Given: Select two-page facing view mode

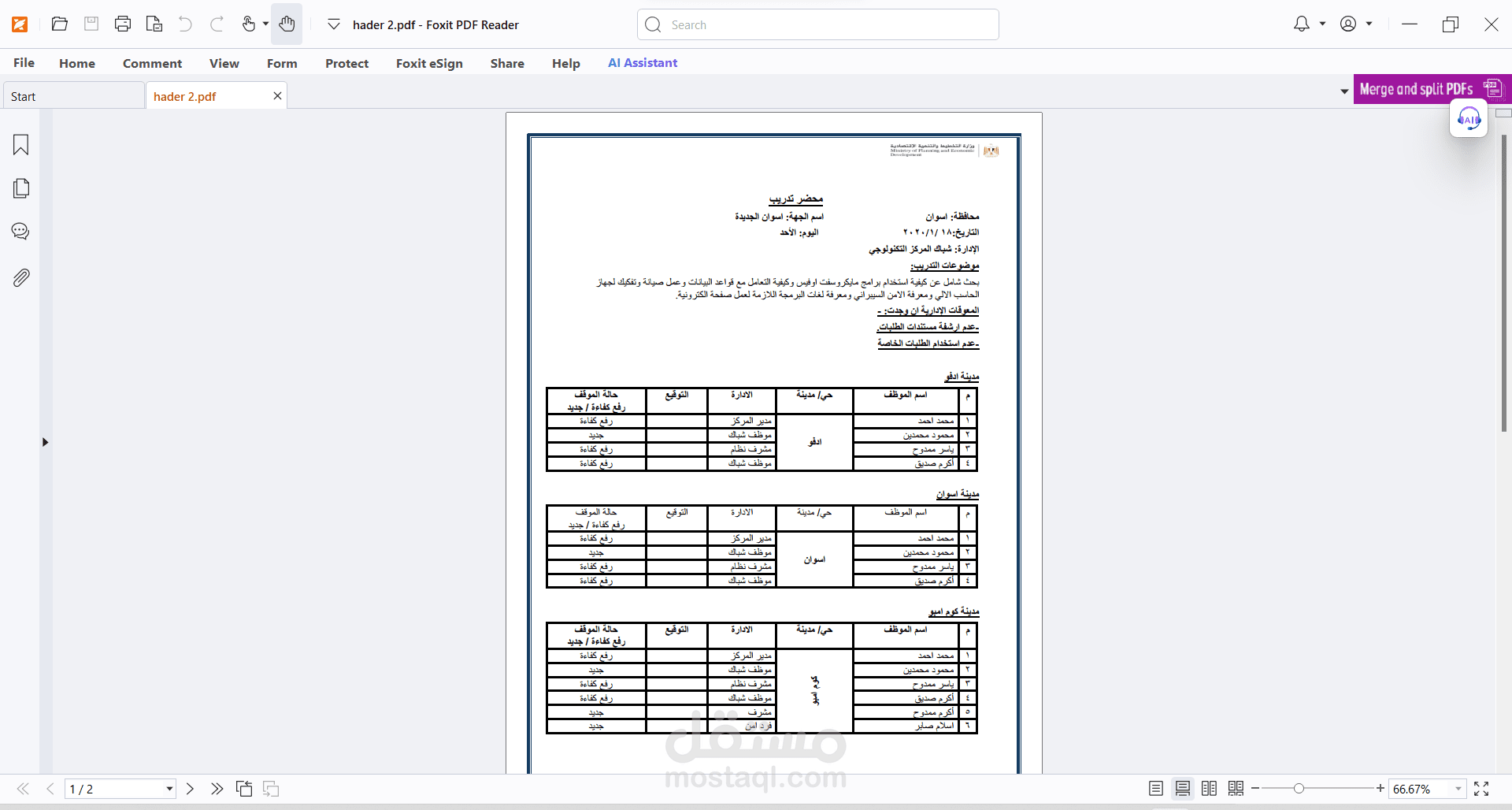Looking at the screenshot, I should pos(1210,789).
